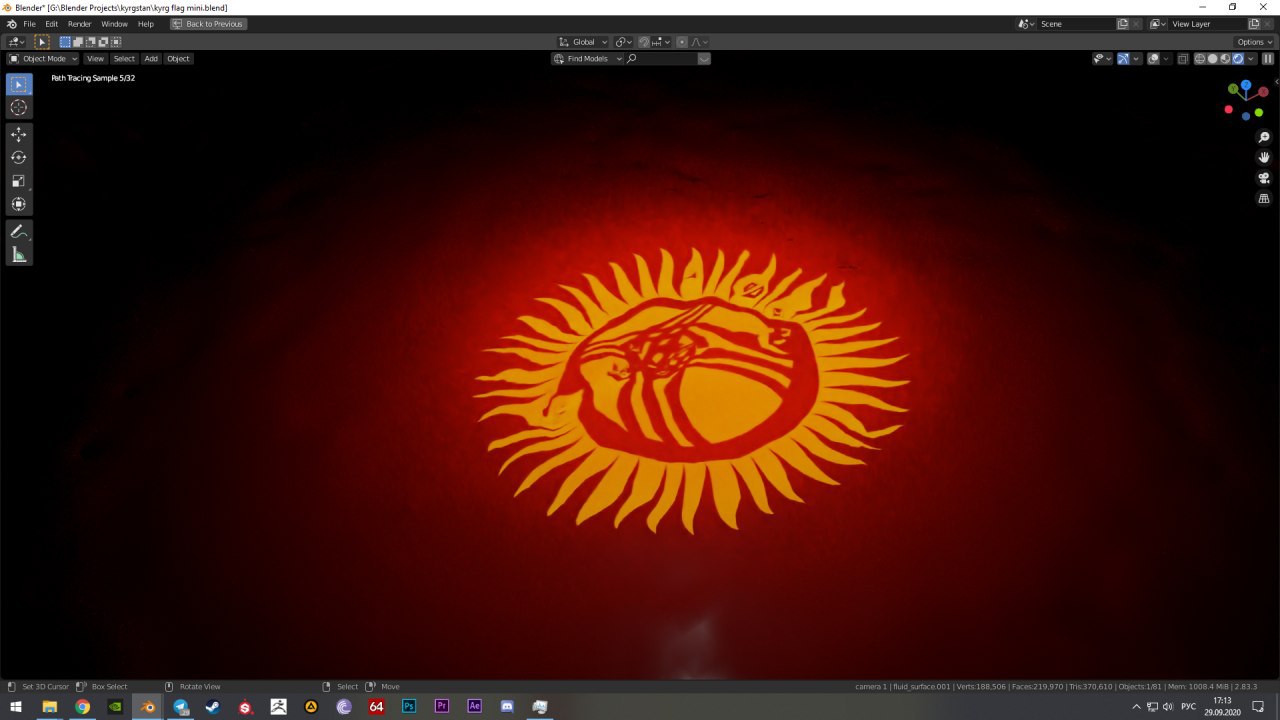The width and height of the screenshot is (1280, 720).
Task: Create a new scene with copy icon
Action: click(x=1123, y=24)
